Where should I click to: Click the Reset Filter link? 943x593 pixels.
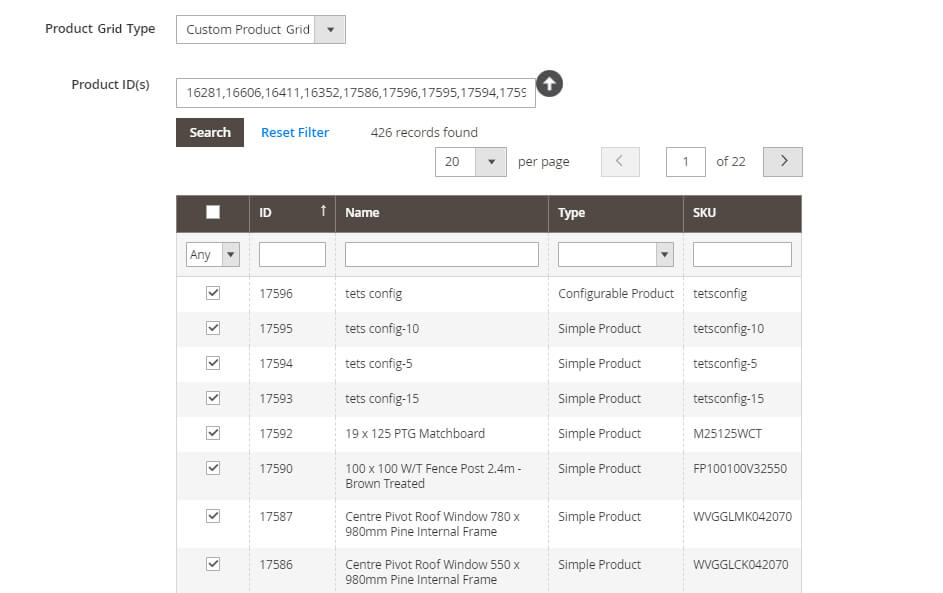(x=295, y=132)
